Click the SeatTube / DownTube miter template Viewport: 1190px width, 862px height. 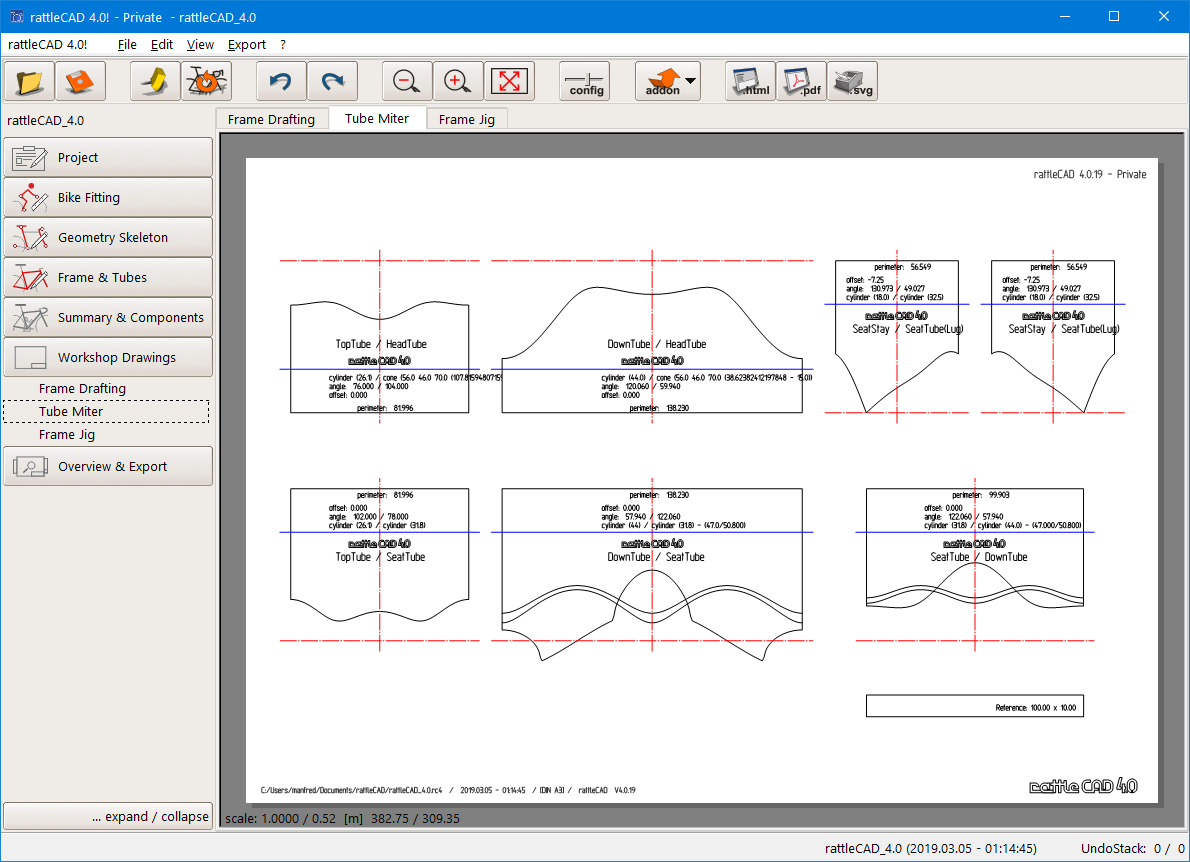[x=974, y=548]
